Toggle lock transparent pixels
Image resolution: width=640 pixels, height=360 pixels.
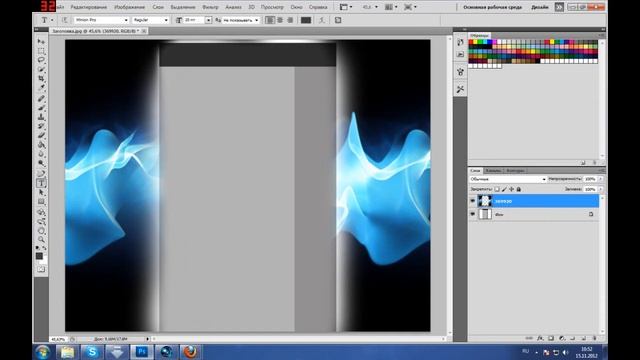click(x=497, y=189)
